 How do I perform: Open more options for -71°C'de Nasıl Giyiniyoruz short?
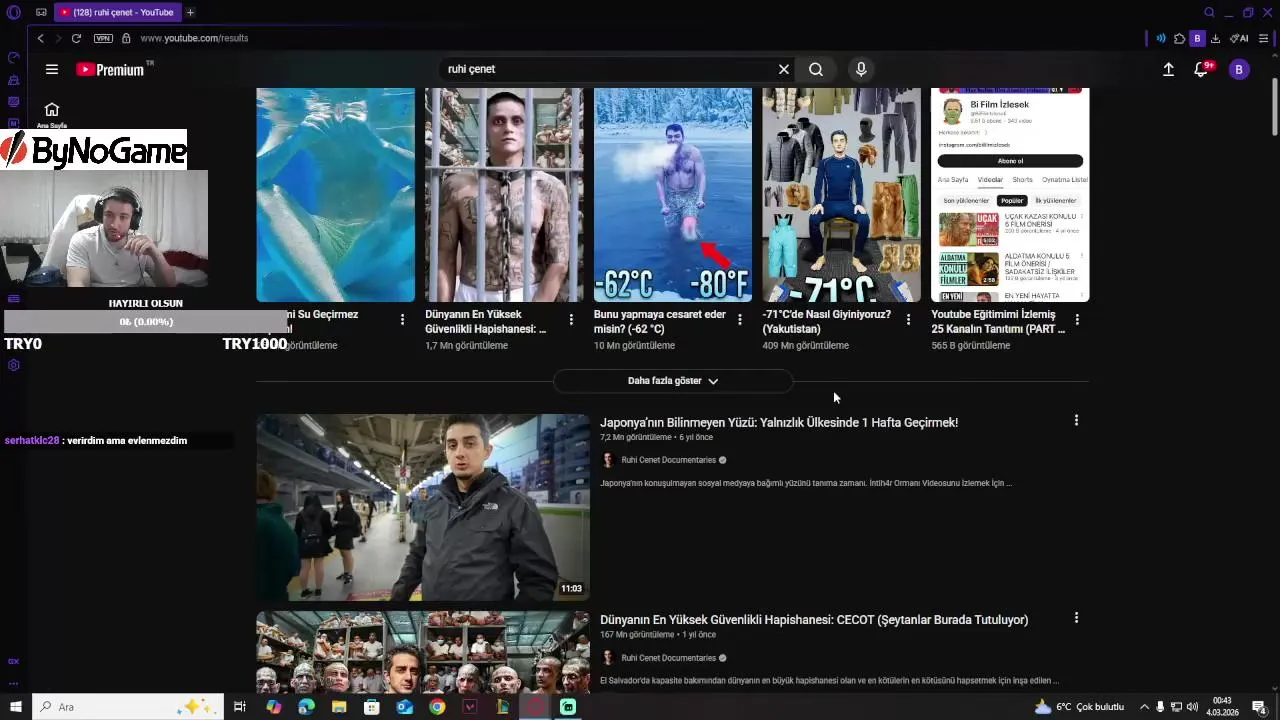(908, 320)
